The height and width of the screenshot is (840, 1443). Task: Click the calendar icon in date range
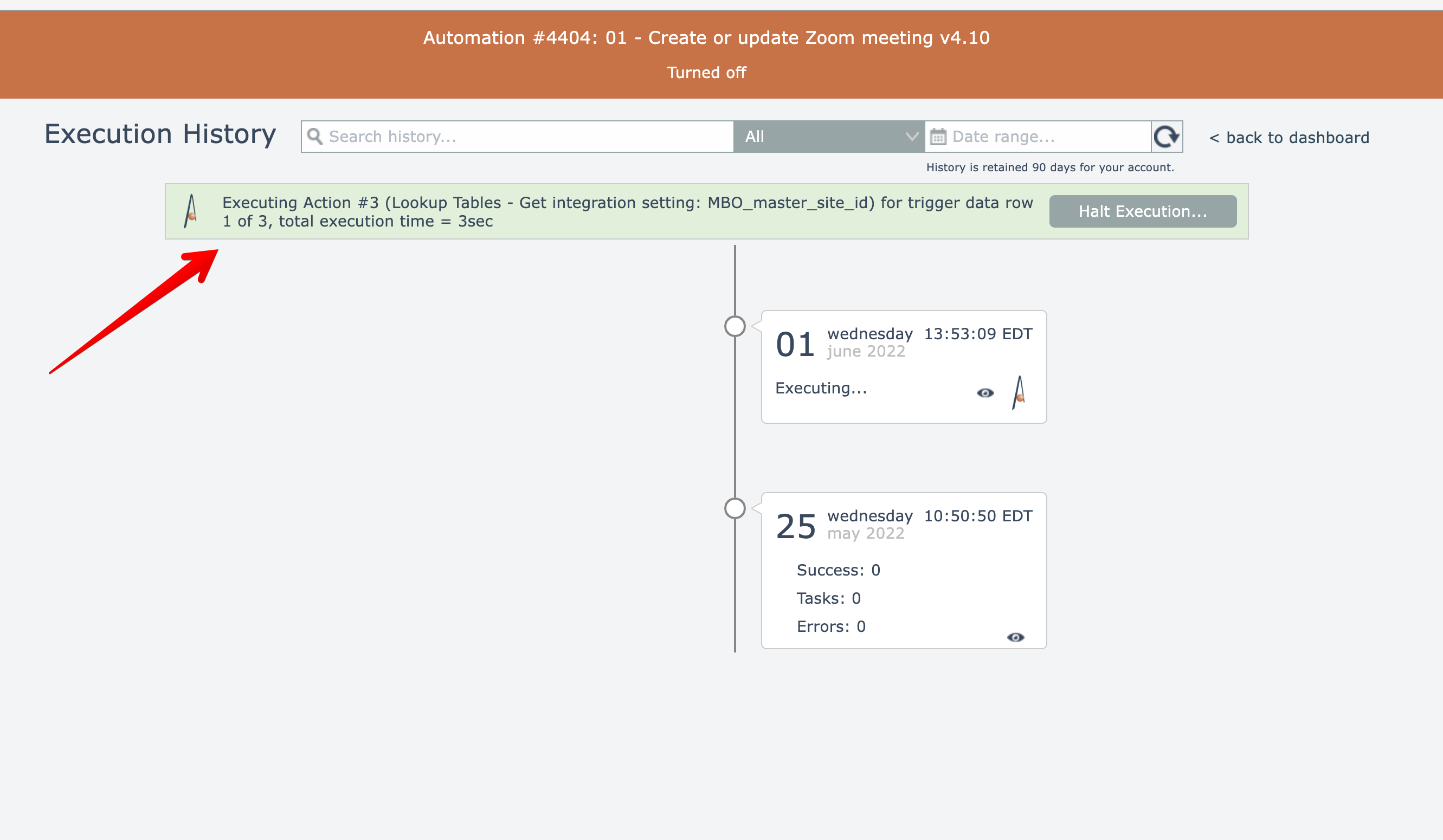point(938,137)
